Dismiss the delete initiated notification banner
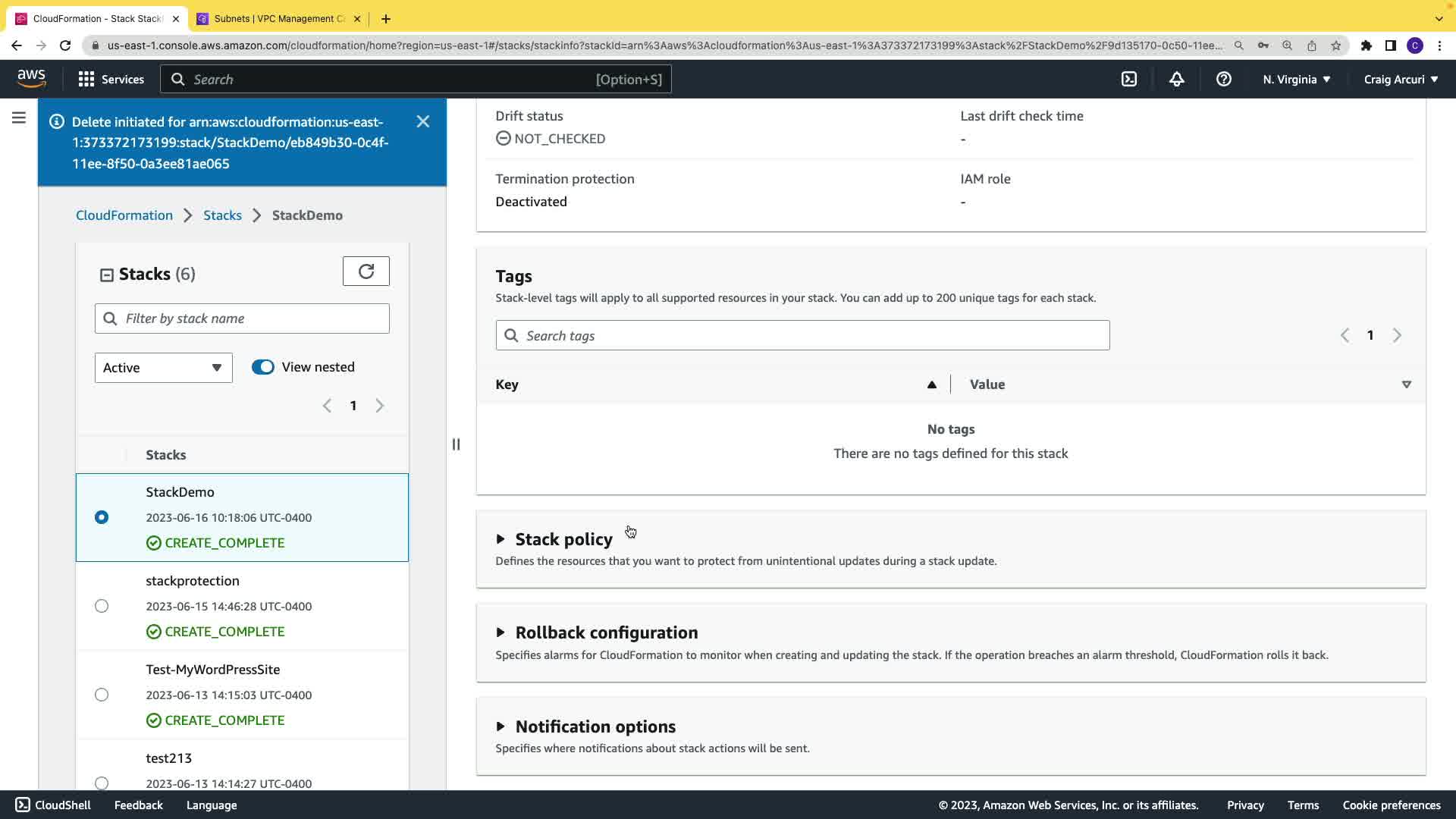 pyautogui.click(x=423, y=121)
